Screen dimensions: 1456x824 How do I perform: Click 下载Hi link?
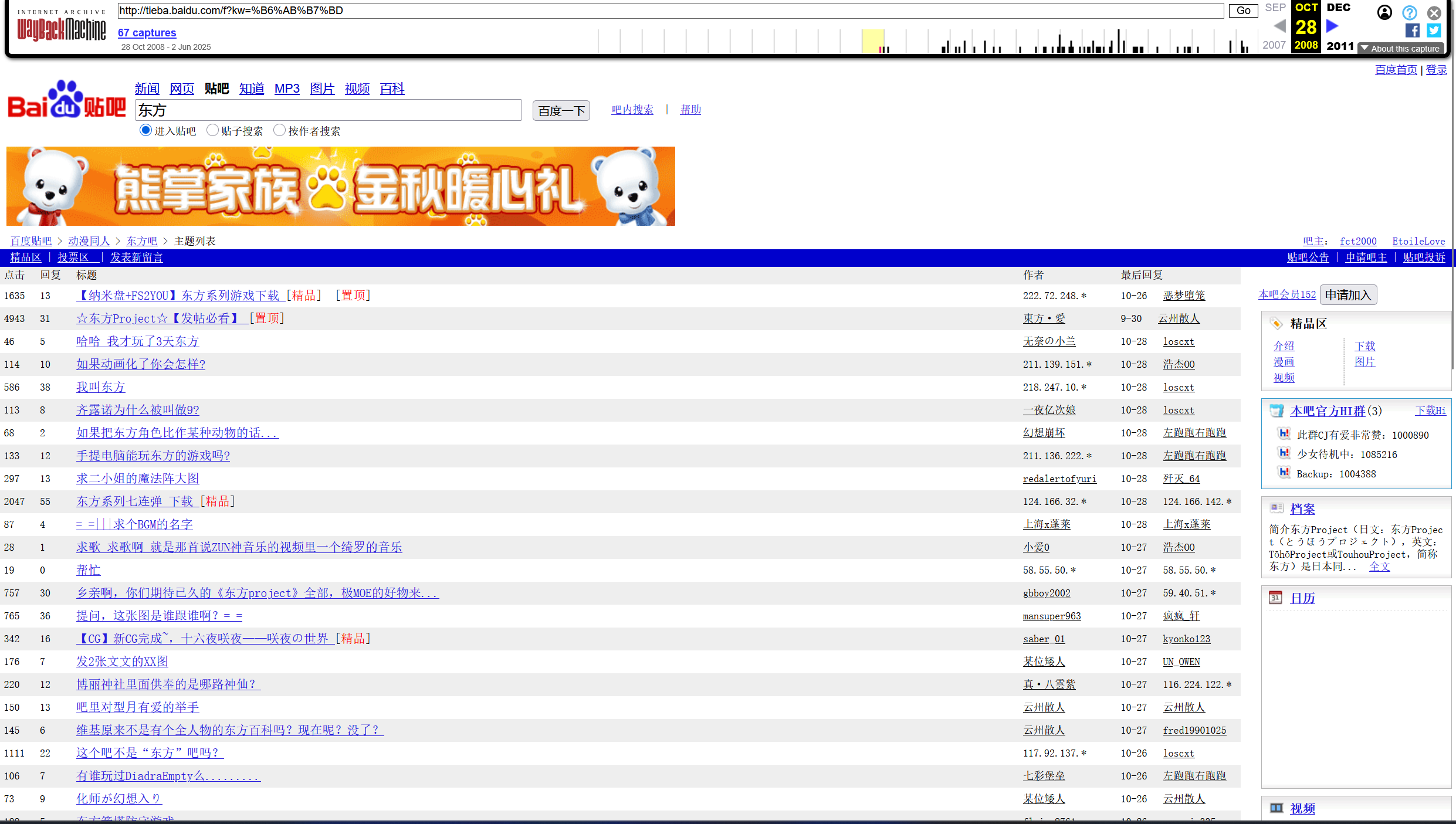tap(1430, 411)
